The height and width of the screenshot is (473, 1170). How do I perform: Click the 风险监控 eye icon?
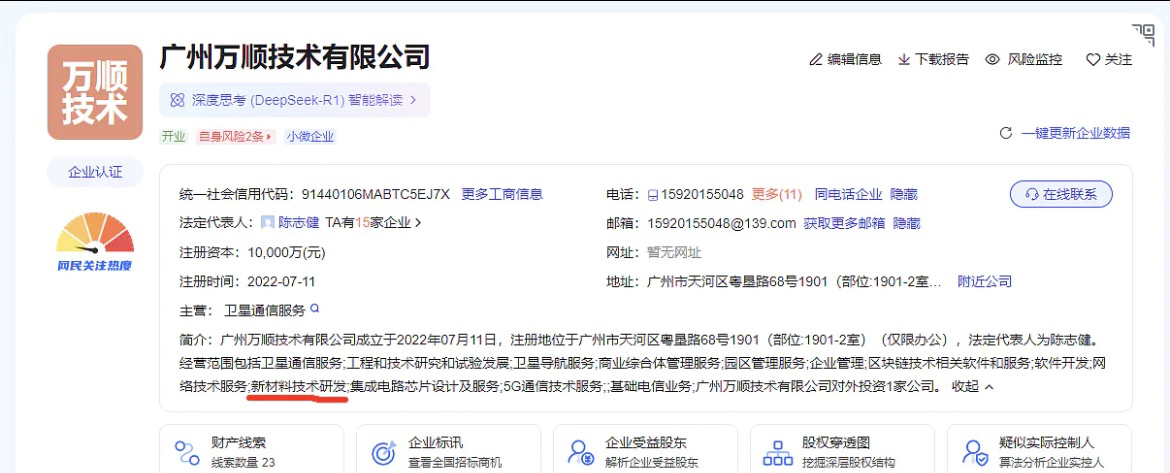pos(992,59)
